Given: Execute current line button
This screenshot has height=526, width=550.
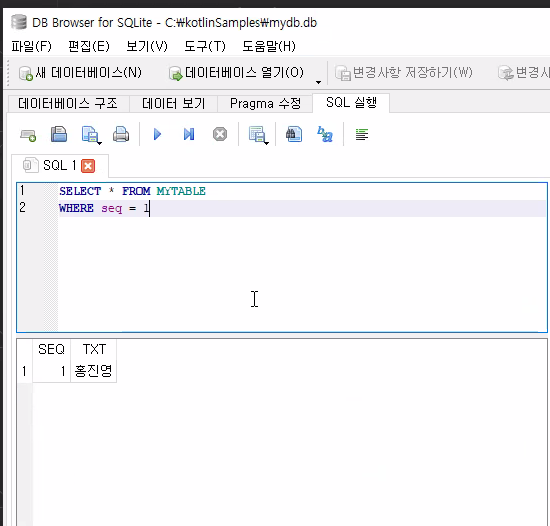Looking at the screenshot, I should [x=189, y=134].
